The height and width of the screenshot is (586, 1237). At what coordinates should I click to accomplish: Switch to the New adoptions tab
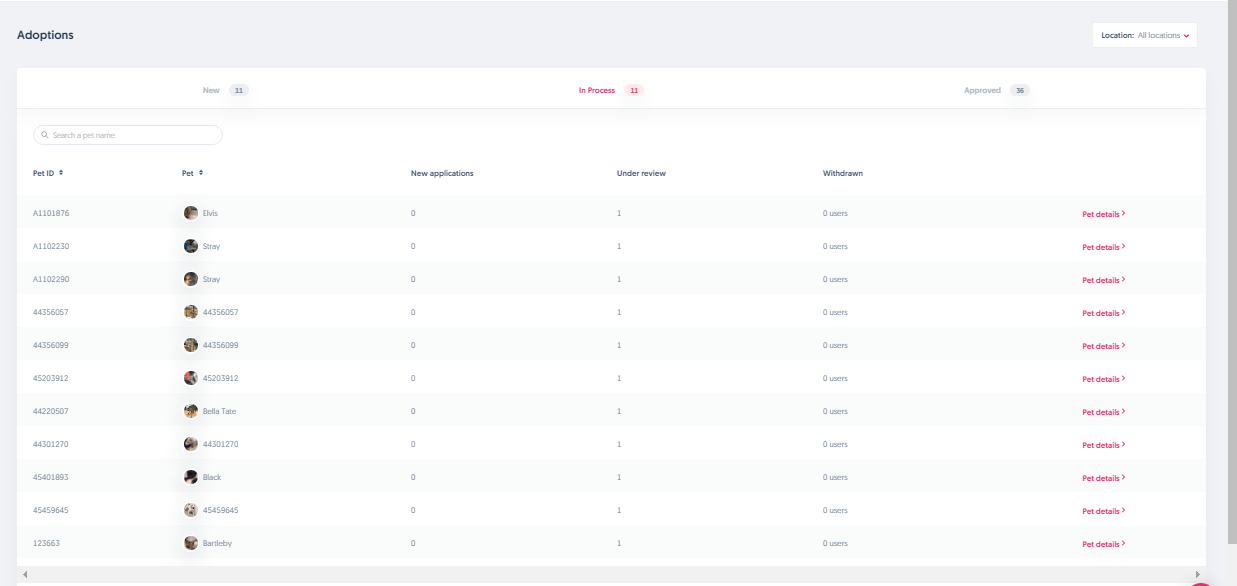212,90
